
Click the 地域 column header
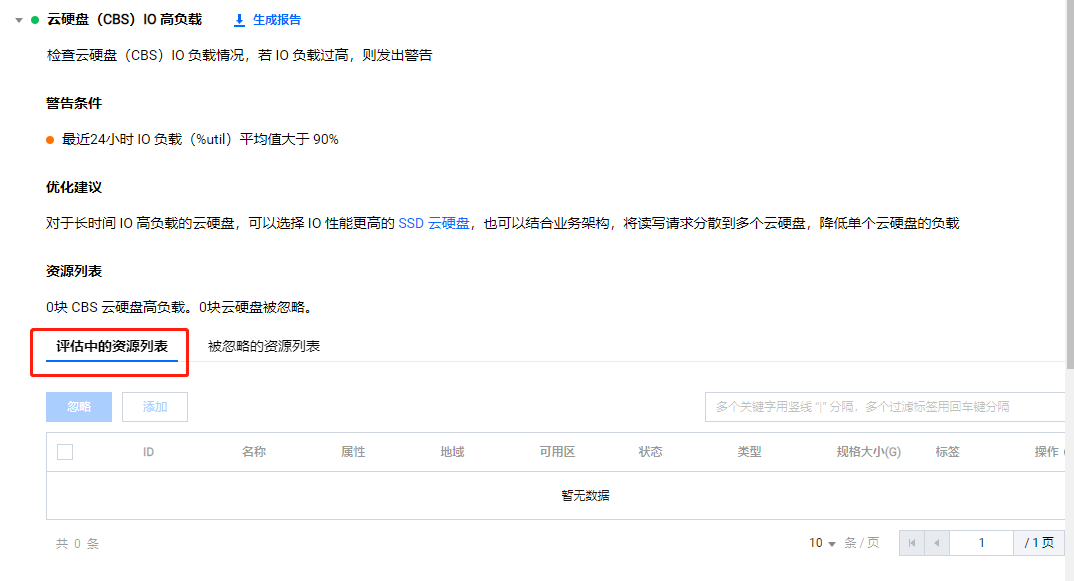[x=452, y=452]
